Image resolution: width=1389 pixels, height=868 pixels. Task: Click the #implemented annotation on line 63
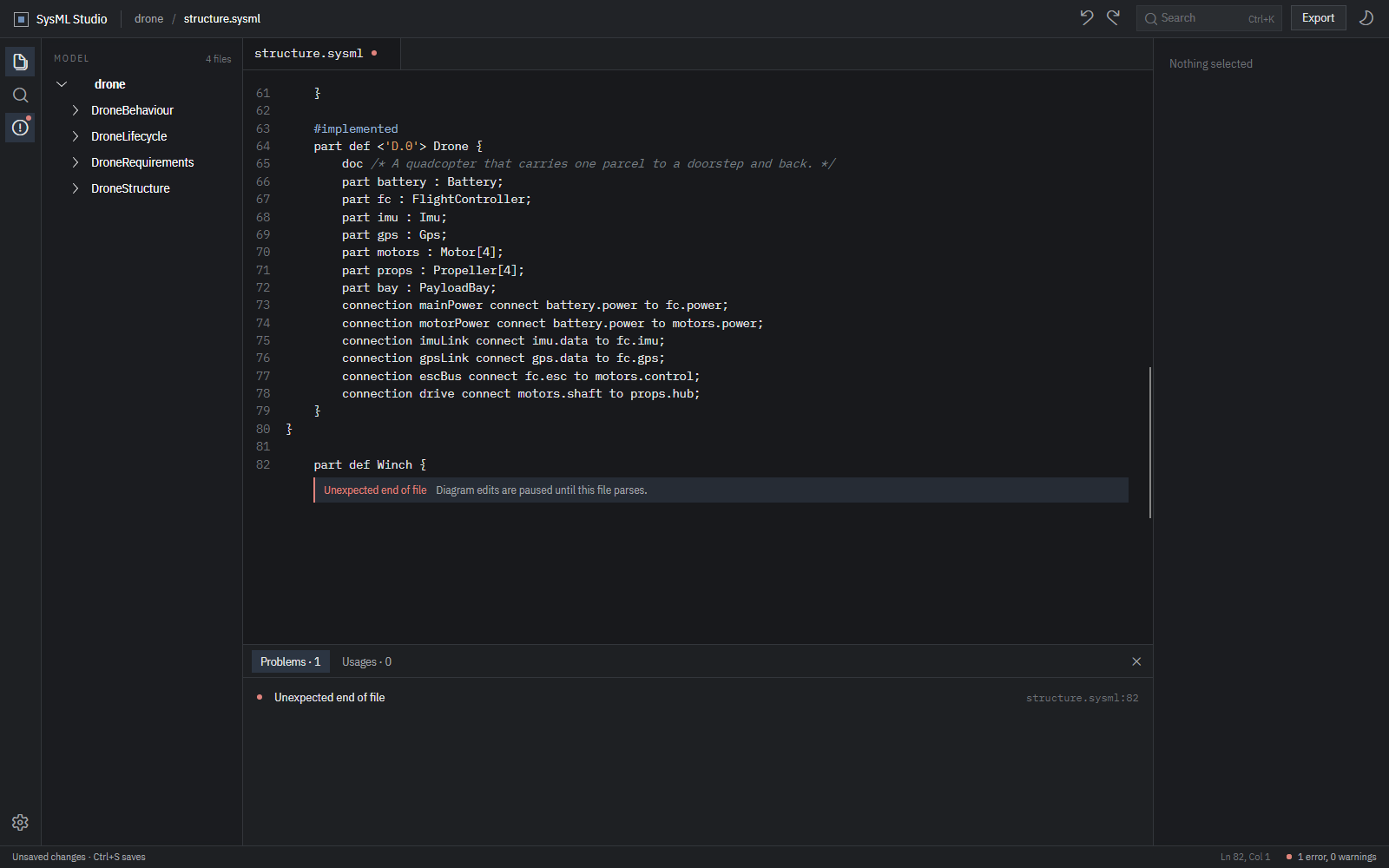pyautogui.click(x=356, y=128)
